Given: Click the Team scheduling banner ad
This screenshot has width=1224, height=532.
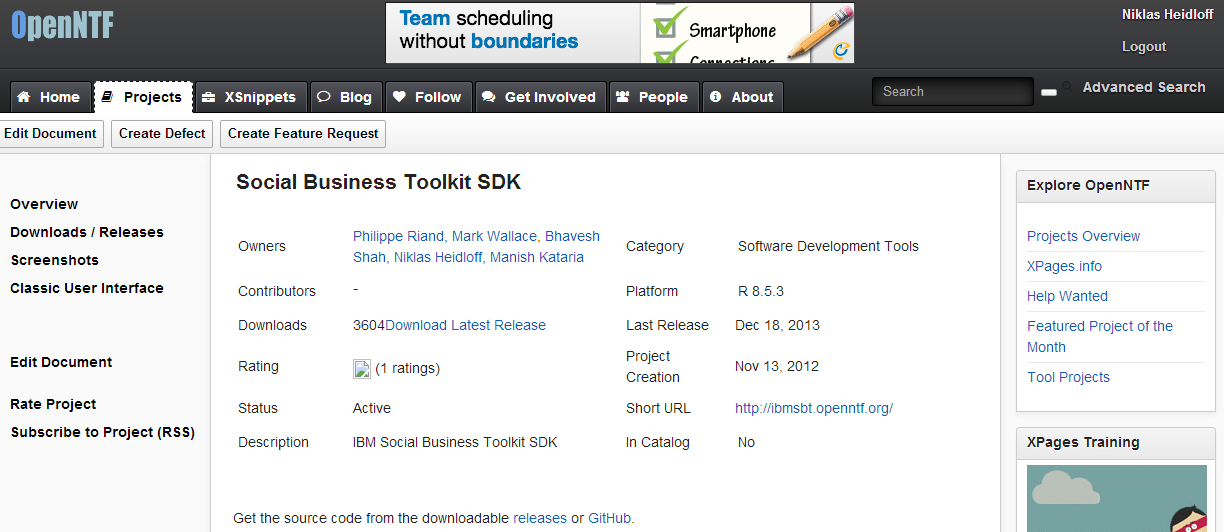Looking at the screenshot, I should tap(620, 33).
